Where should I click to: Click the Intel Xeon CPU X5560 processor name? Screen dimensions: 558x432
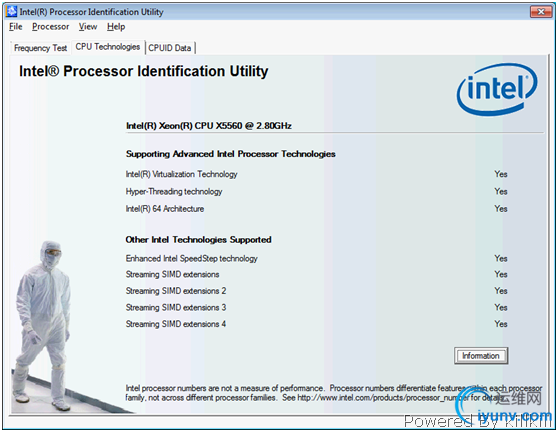[209, 126]
